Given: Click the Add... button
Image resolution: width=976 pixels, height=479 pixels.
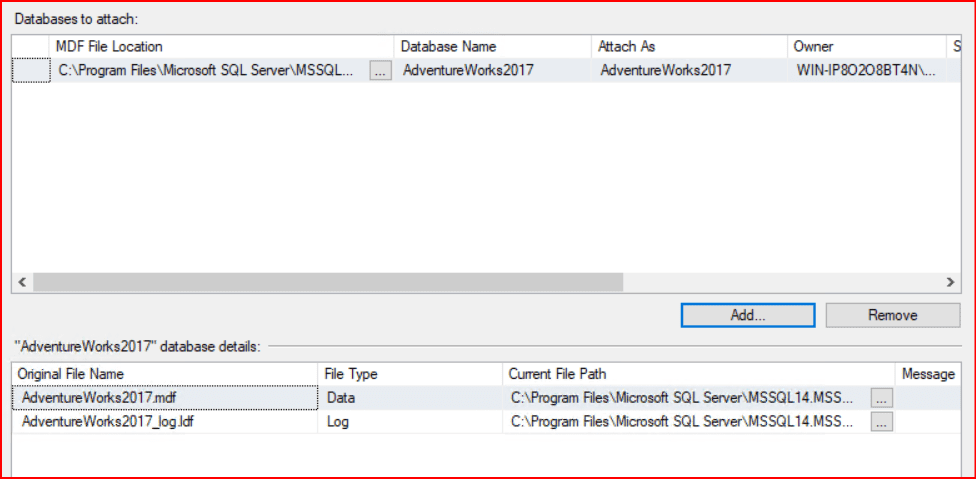Looking at the screenshot, I should point(747,315).
